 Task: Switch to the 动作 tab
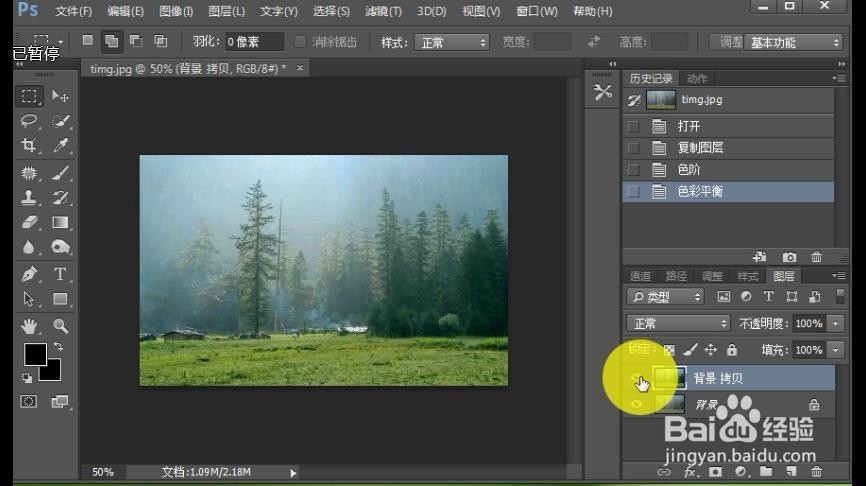[x=697, y=78]
